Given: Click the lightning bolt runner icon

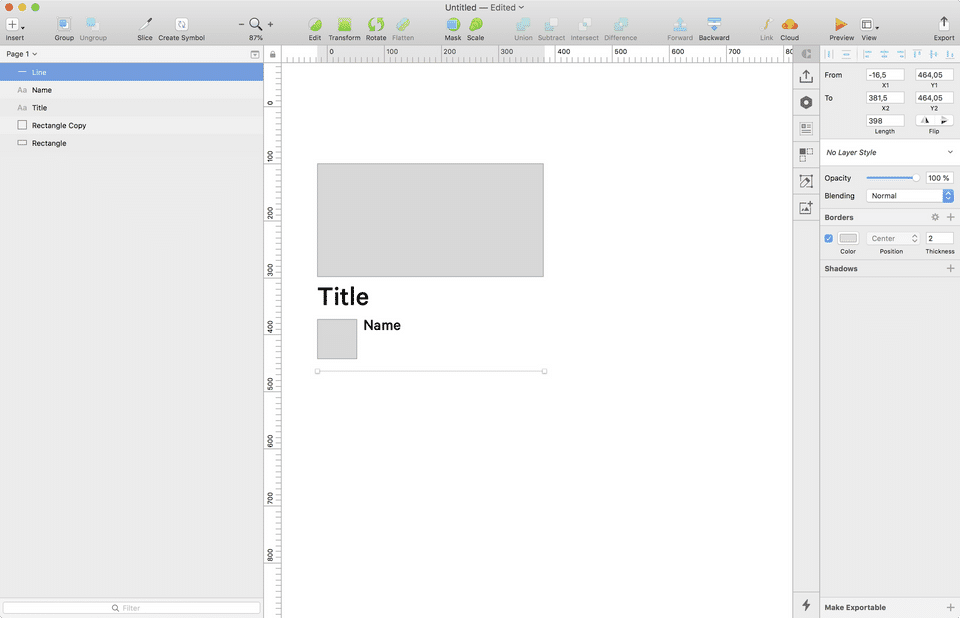Looking at the screenshot, I should tap(806, 605).
